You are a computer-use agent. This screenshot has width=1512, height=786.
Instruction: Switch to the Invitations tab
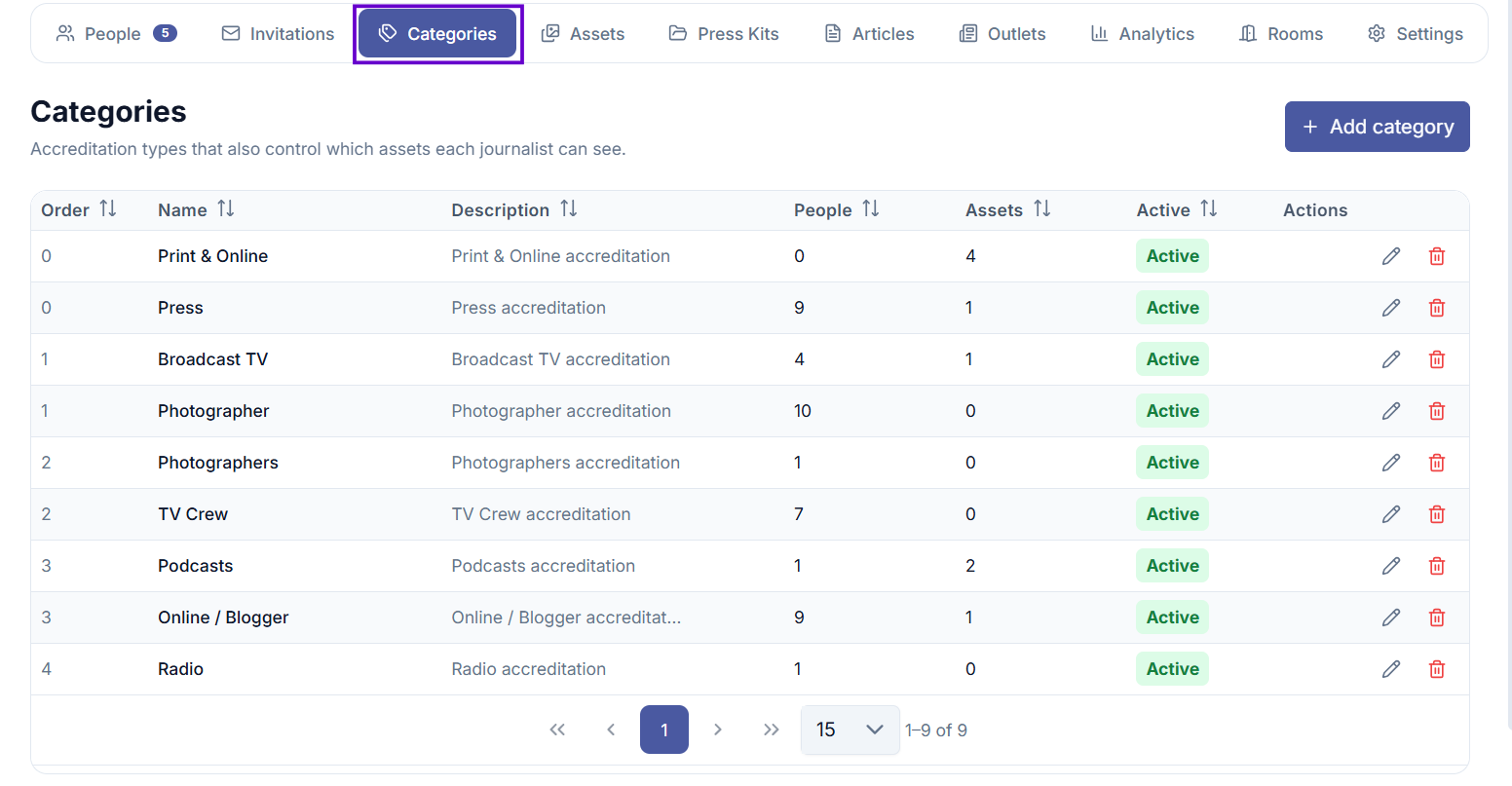tap(278, 34)
